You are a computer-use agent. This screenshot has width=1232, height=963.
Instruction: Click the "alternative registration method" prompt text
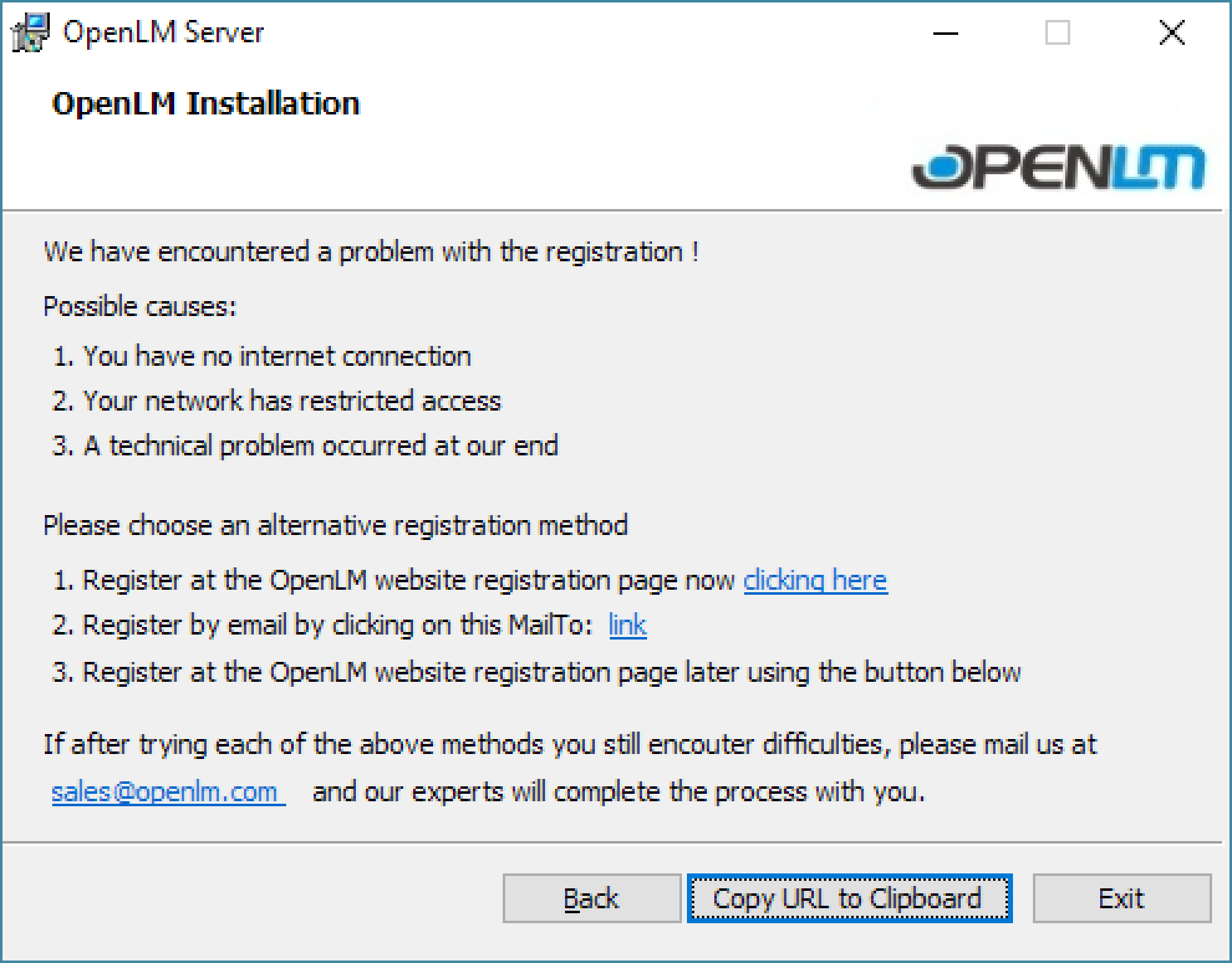click(335, 526)
